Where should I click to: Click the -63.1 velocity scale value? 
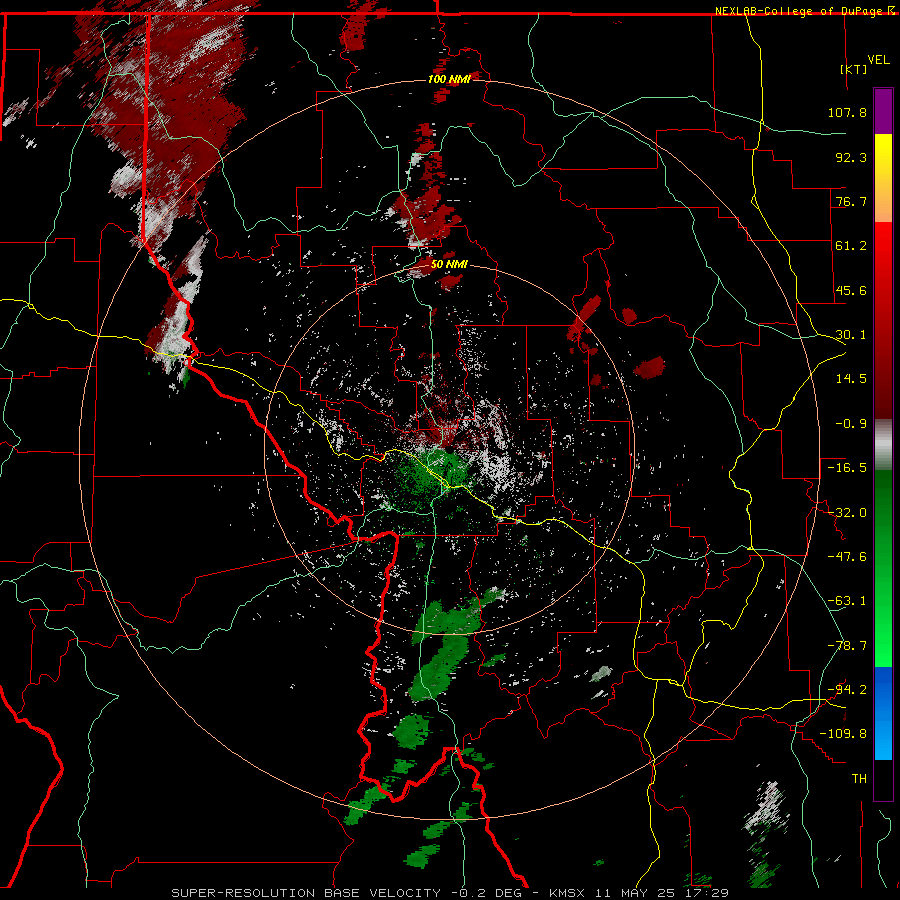pyautogui.click(x=847, y=601)
